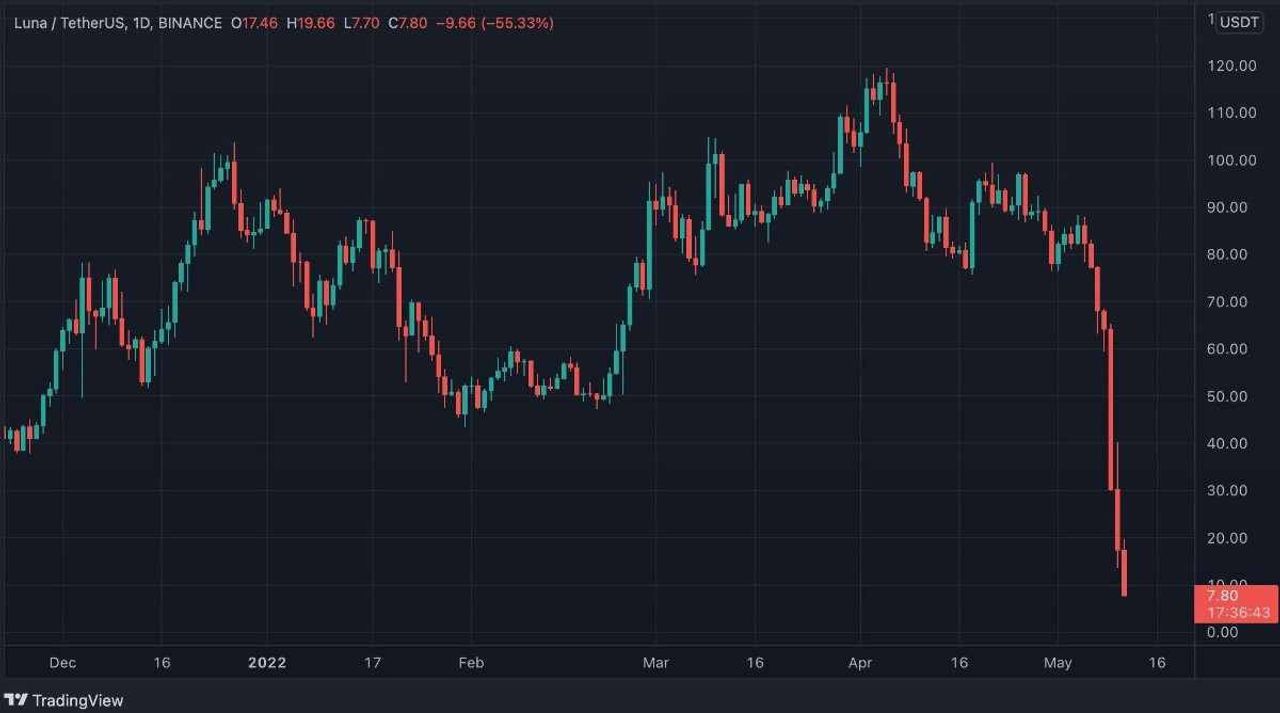Click the Apr date label on time axis
1280x713 pixels.
(x=859, y=663)
